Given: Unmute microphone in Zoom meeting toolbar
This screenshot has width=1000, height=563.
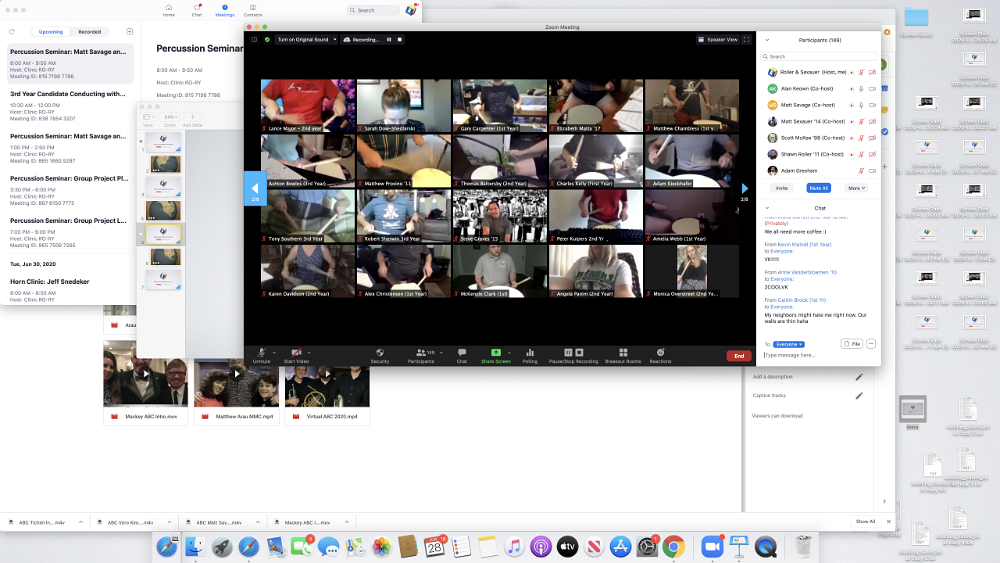Looking at the screenshot, I should click(x=261, y=355).
